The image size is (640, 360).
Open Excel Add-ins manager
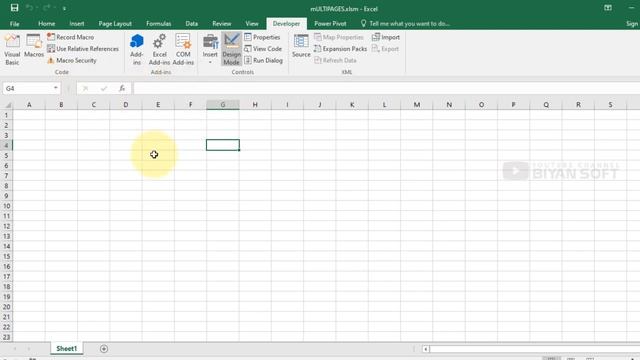coord(159,50)
